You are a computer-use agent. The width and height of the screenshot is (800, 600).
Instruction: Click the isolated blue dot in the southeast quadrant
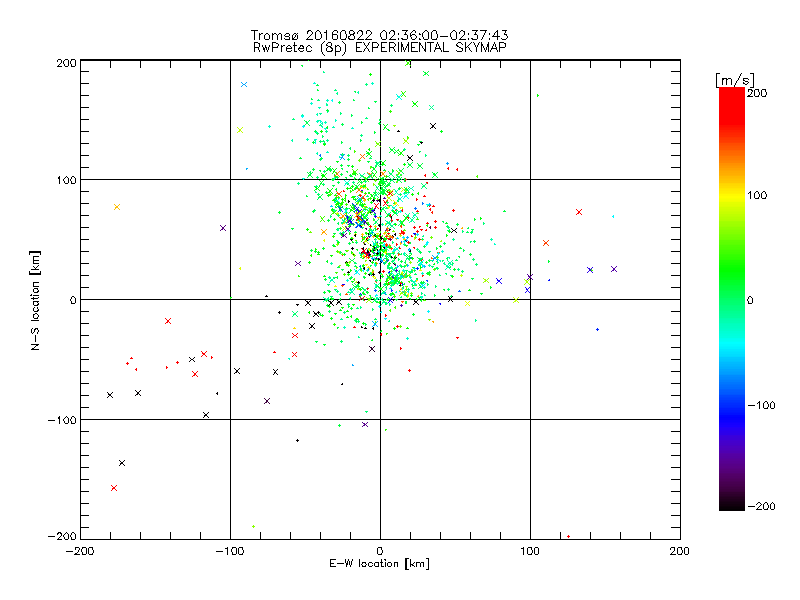[x=597, y=330]
